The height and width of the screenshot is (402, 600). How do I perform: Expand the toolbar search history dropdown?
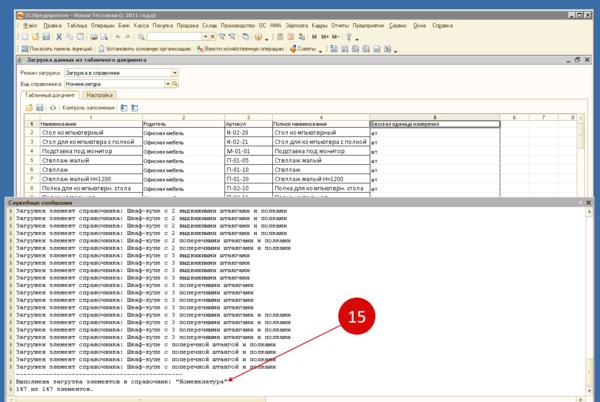click(205, 37)
